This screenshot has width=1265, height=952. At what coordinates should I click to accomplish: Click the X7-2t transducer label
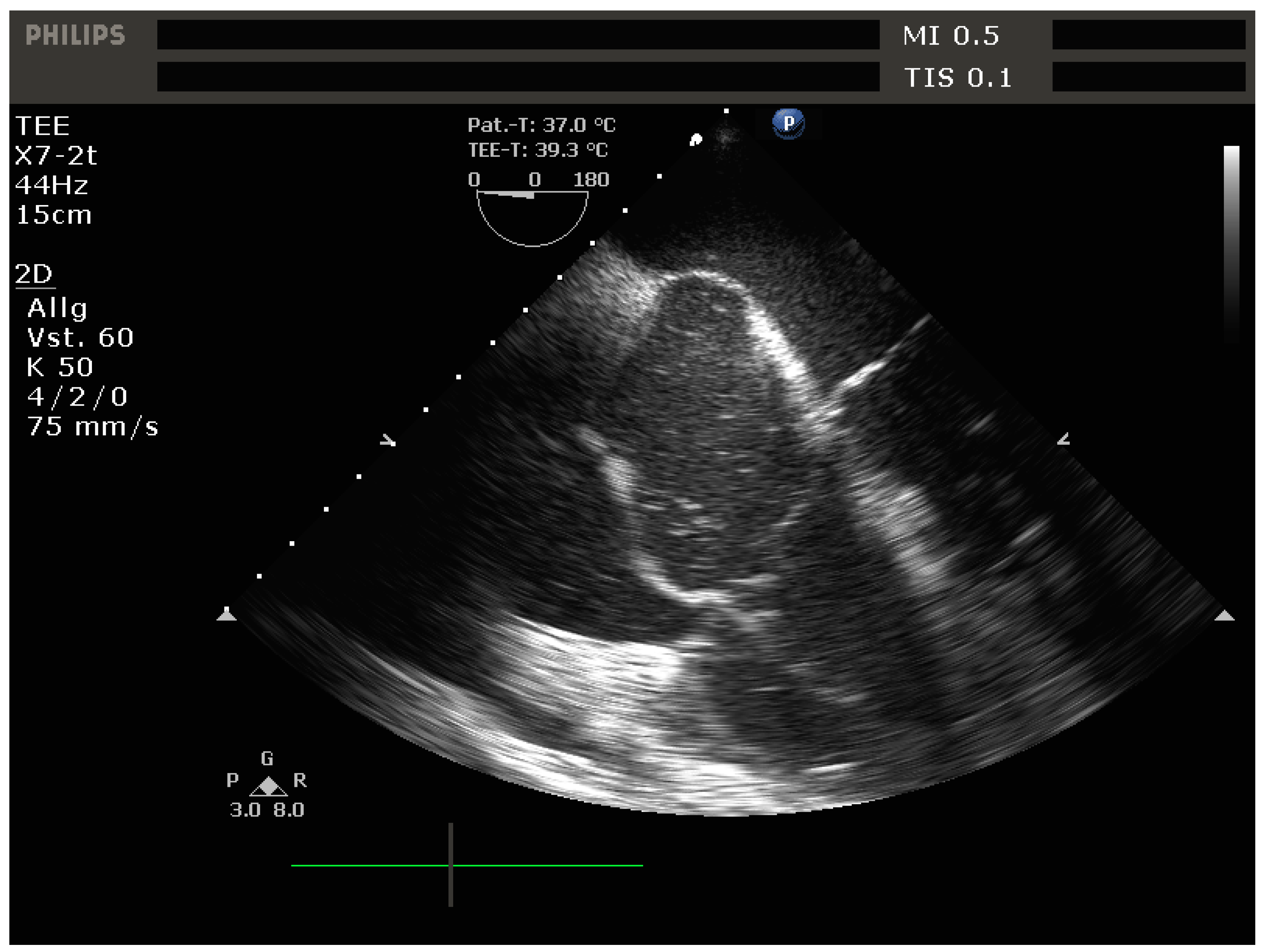[x=56, y=155]
